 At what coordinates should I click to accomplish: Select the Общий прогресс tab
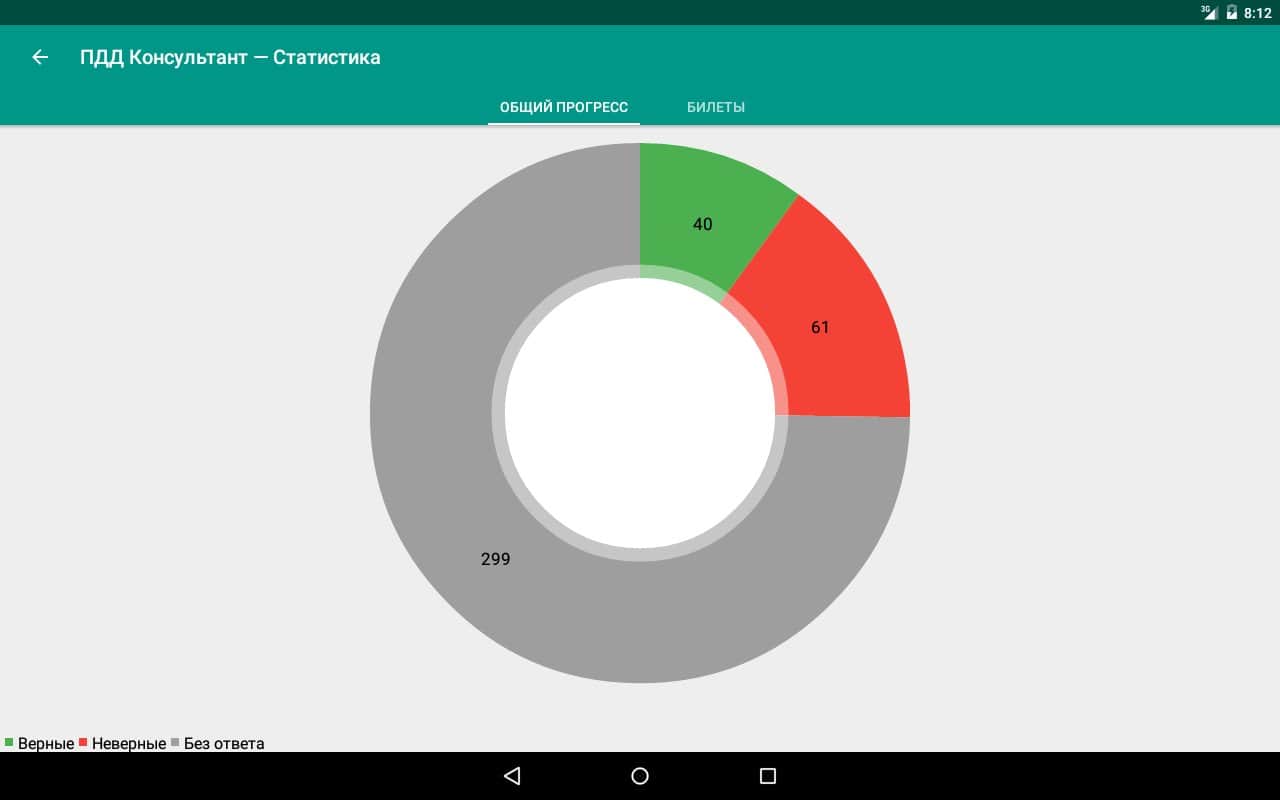point(564,107)
